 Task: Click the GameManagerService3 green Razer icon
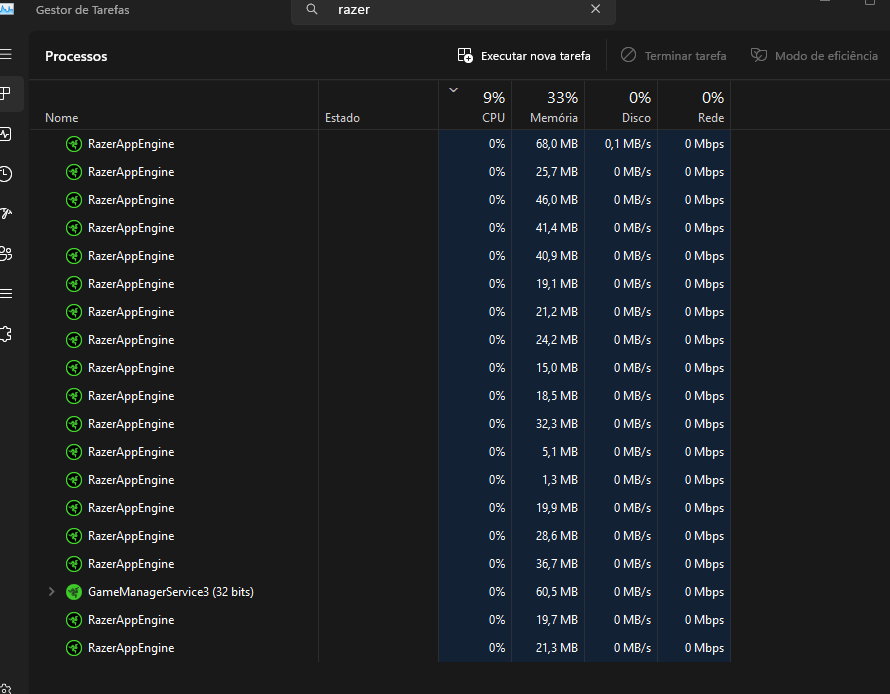coord(74,592)
